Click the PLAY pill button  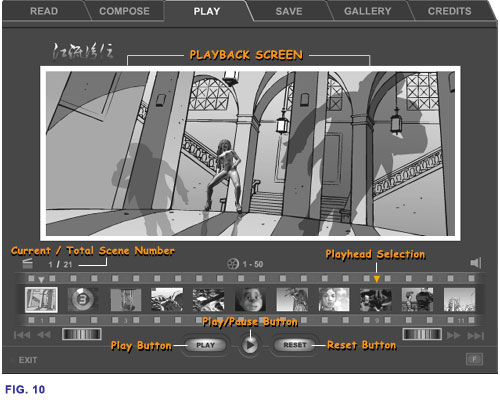[x=205, y=345]
